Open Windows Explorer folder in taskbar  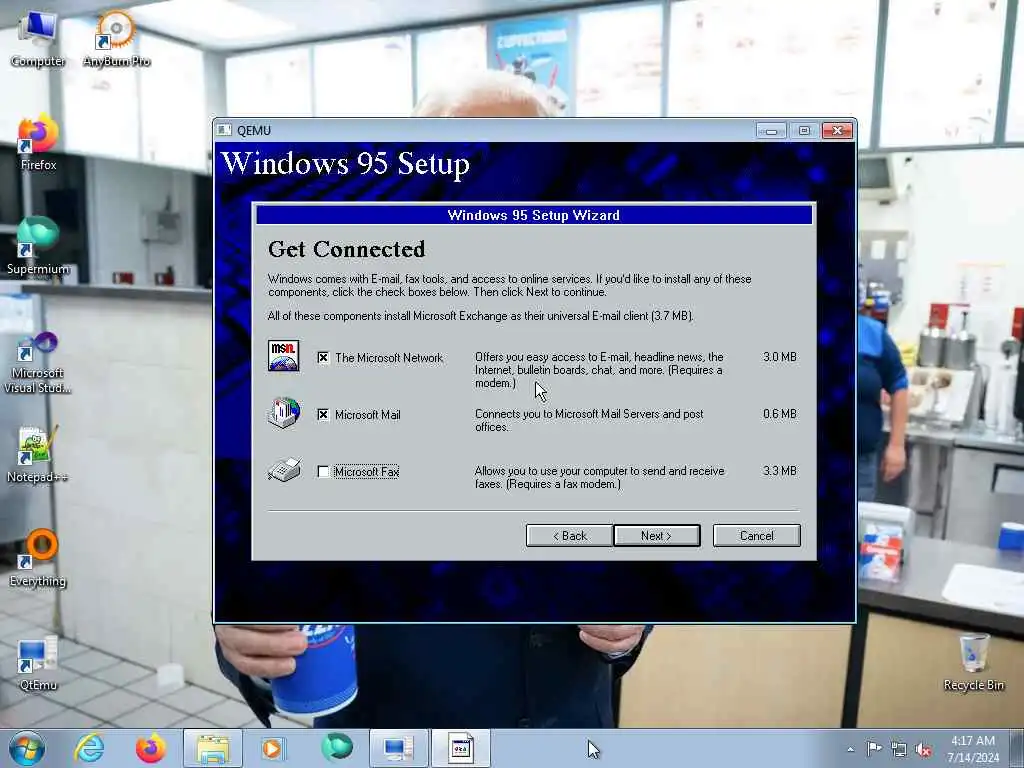click(x=213, y=748)
